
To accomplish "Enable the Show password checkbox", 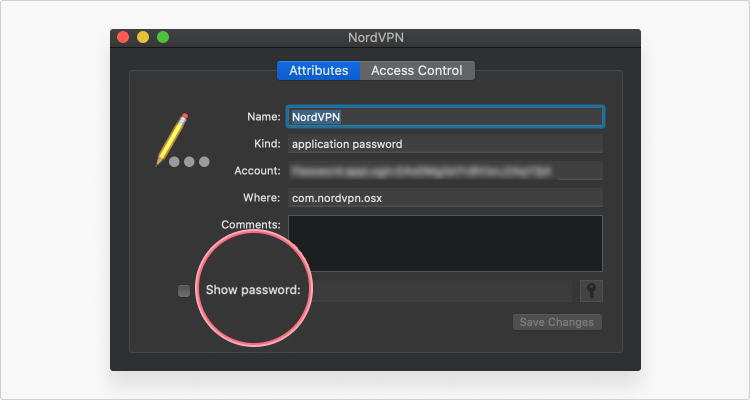I will (184, 291).
